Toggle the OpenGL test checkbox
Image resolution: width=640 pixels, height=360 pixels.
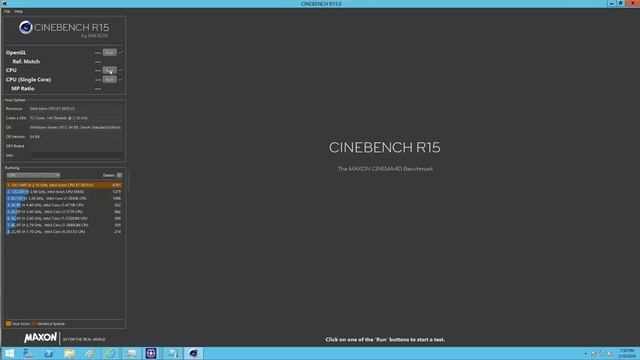(x=120, y=53)
